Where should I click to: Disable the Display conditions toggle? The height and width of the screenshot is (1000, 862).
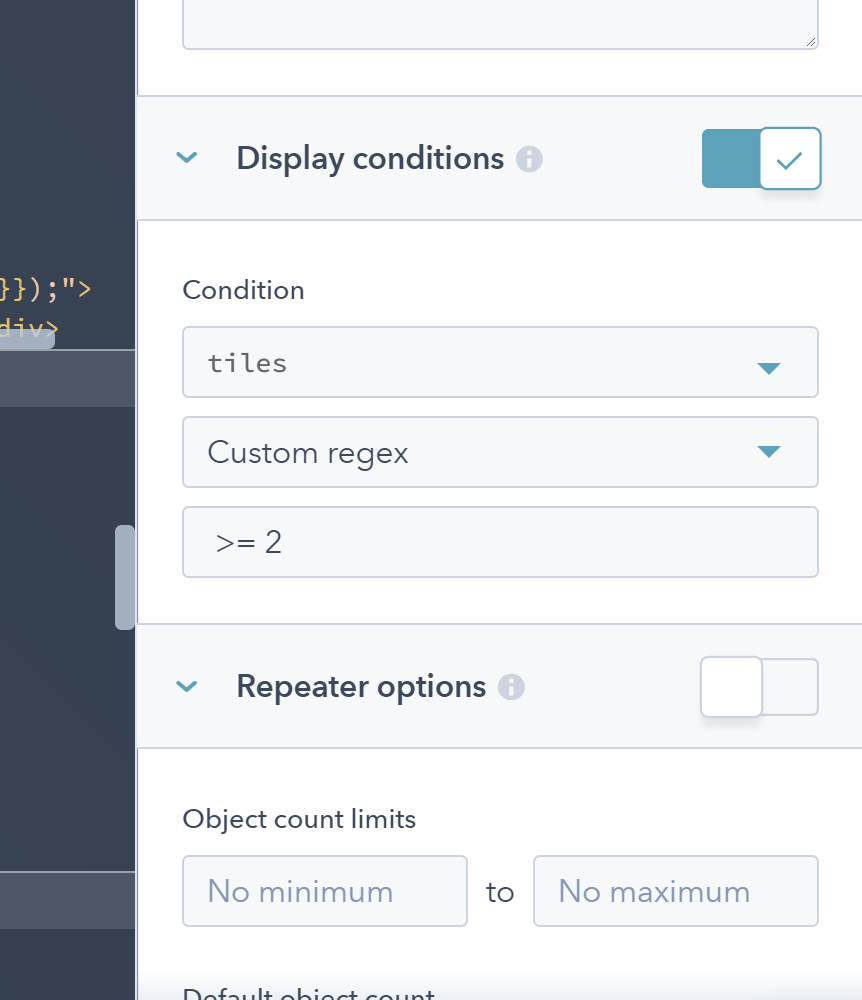tap(761, 158)
